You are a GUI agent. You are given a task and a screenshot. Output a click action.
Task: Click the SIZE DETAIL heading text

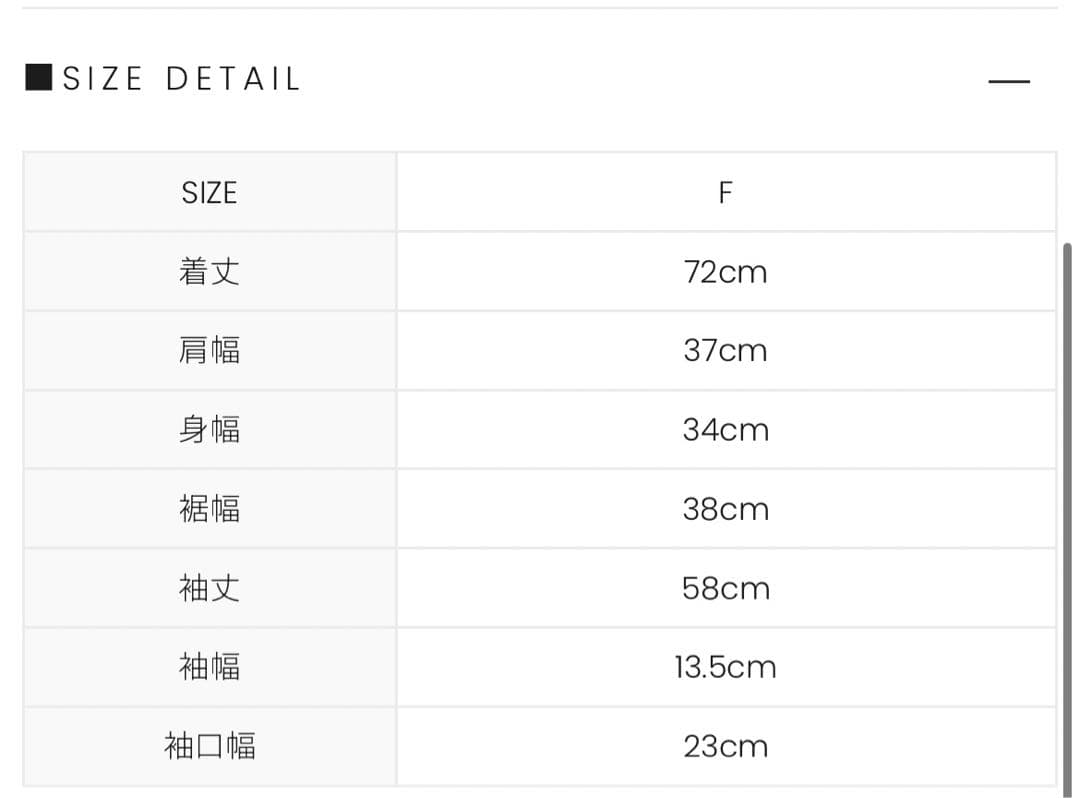tap(181, 79)
